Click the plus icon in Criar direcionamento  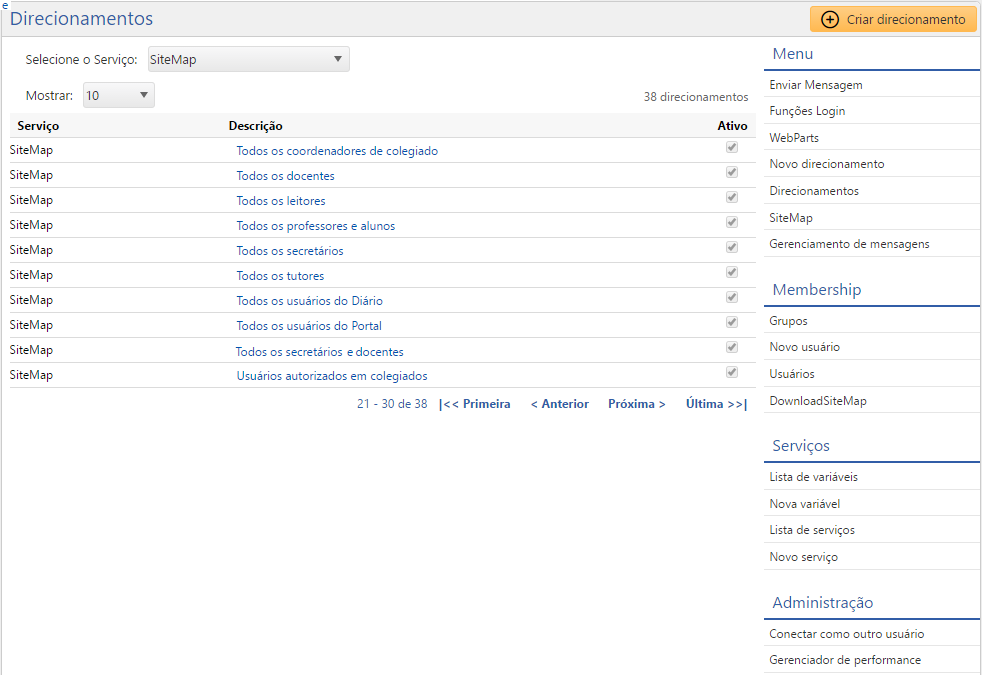click(829, 19)
